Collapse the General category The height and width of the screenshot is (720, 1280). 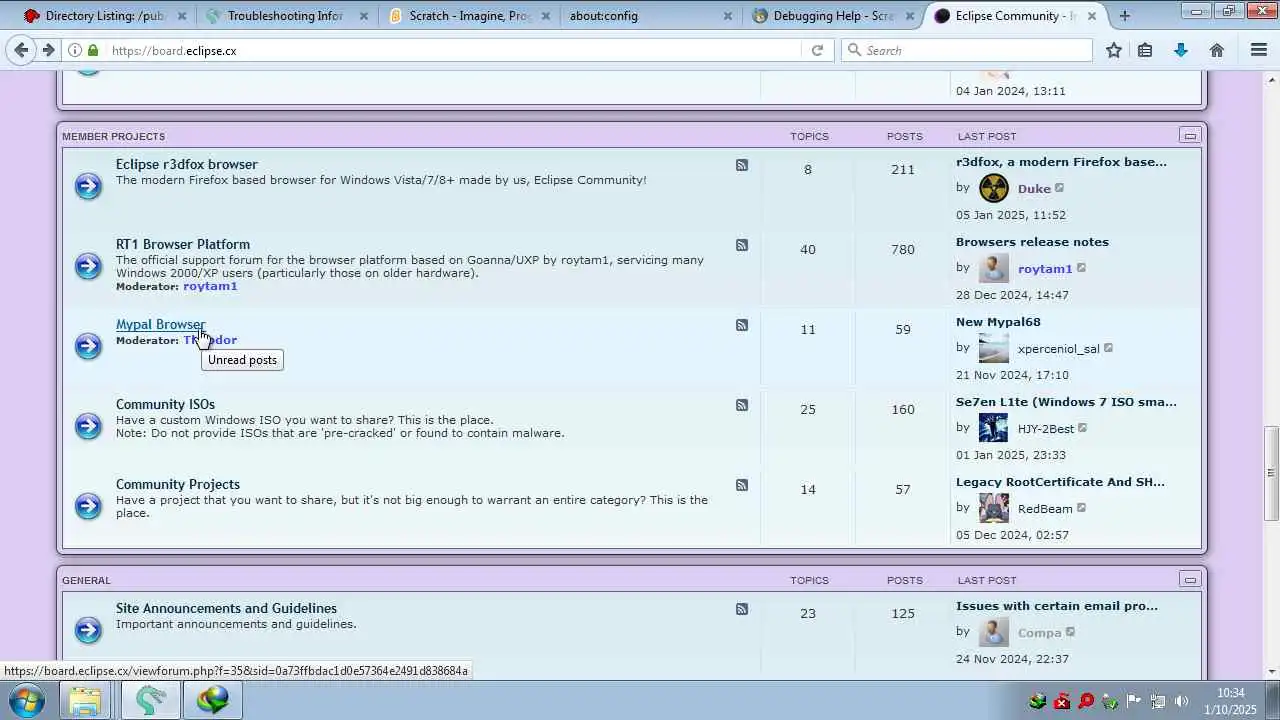pyautogui.click(x=1189, y=580)
